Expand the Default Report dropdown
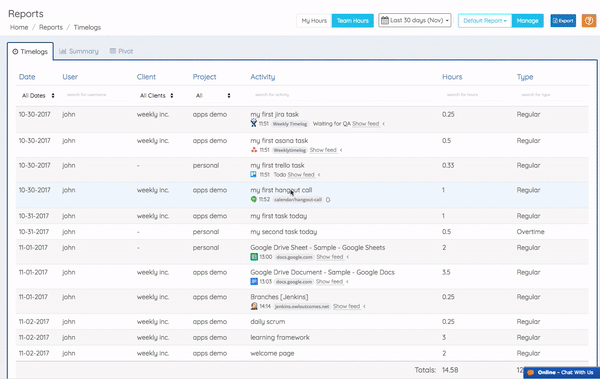 click(485, 21)
